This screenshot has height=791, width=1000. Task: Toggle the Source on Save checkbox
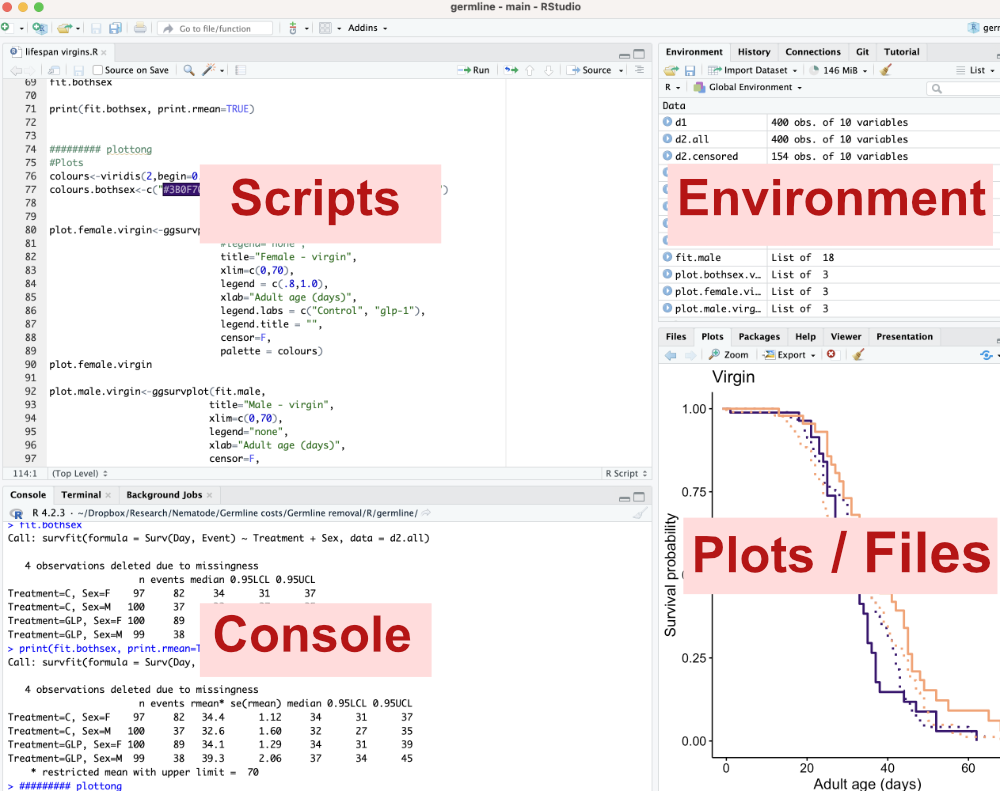click(98, 70)
